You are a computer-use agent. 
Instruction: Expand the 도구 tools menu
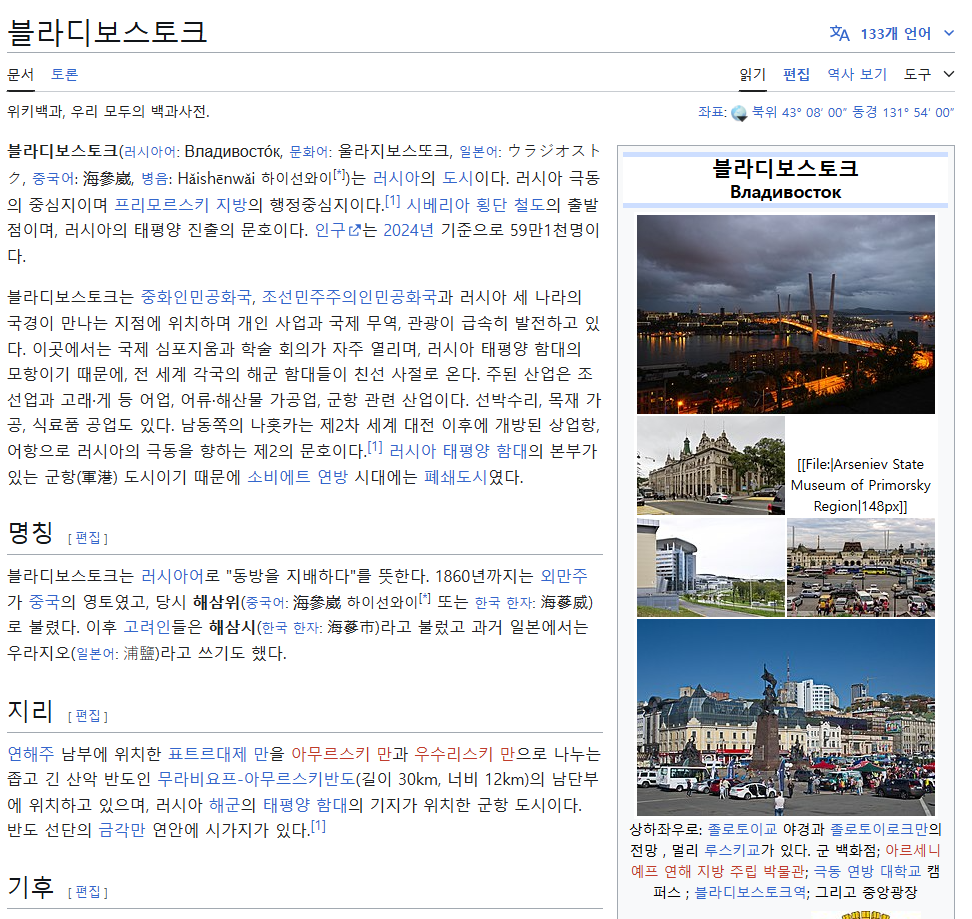pyautogui.click(x=928, y=74)
